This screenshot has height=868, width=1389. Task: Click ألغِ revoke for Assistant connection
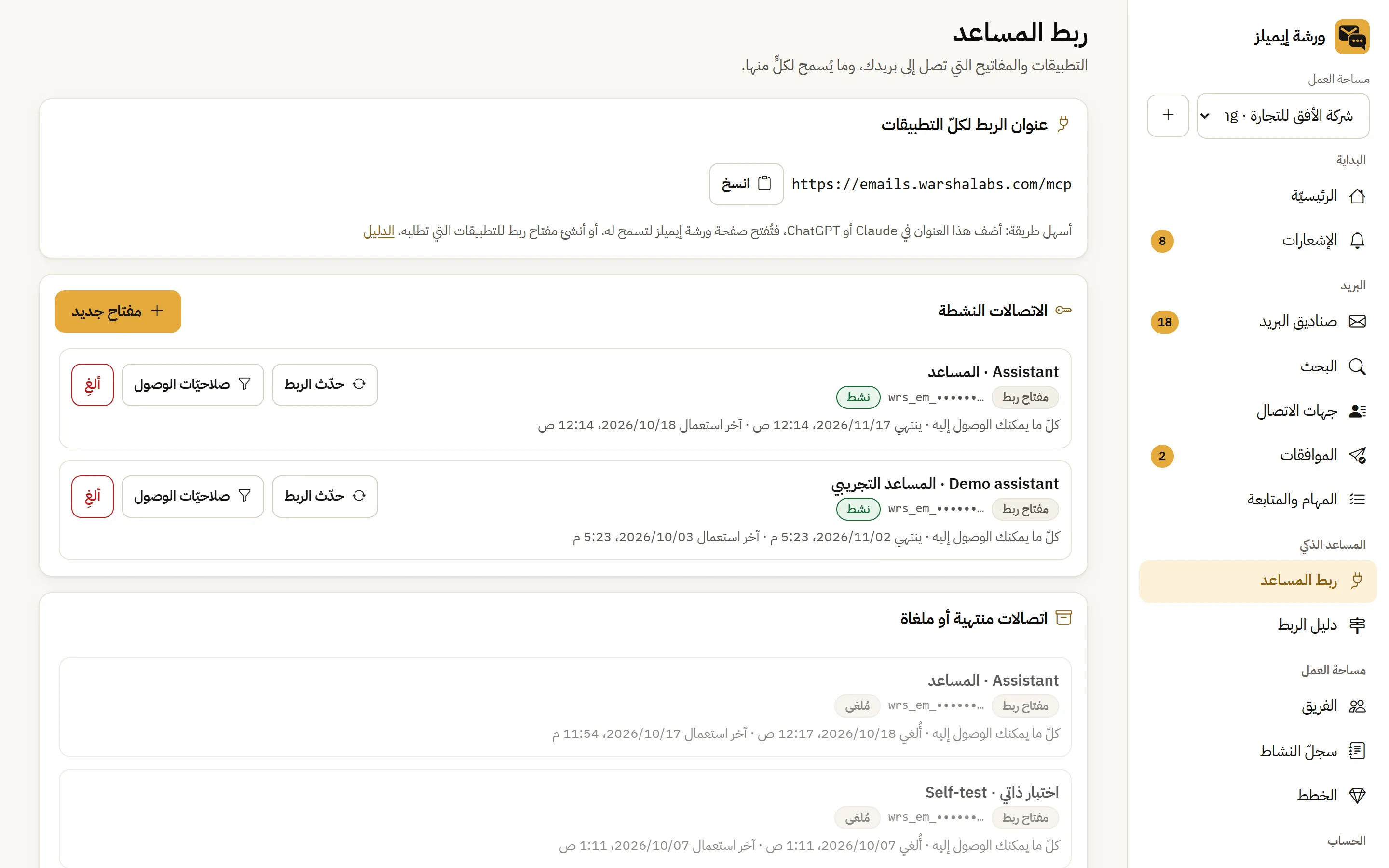point(93,385)
